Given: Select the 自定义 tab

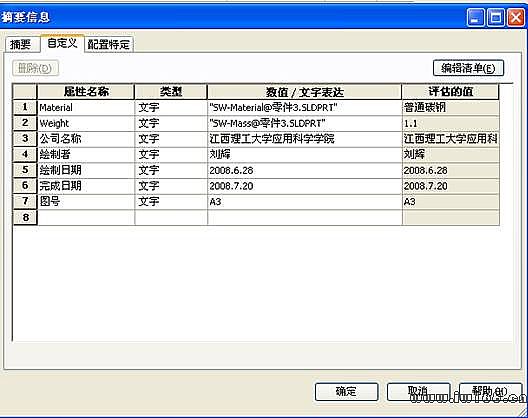Looking at the screenshot, I should (62, 43).
